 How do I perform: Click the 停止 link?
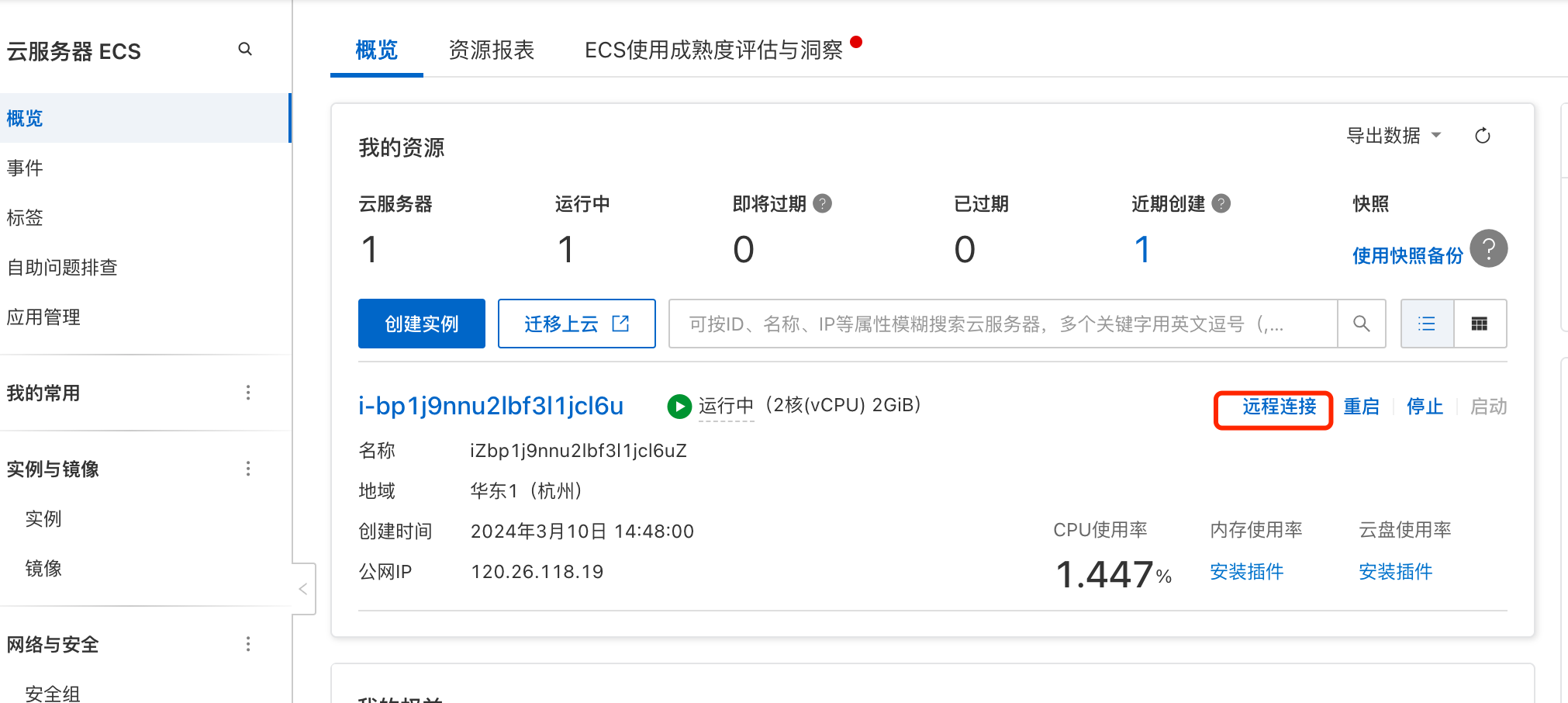tap(1425, 407)
